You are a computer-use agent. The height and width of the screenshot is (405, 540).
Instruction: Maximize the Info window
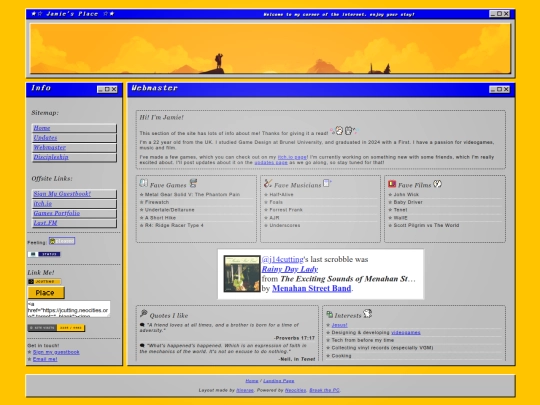click(x=107, y=89)
